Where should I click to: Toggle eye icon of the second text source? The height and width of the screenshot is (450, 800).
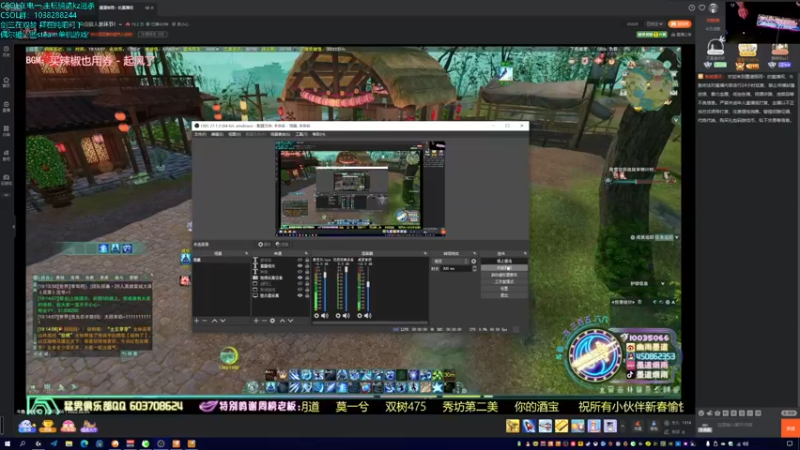click(x=300, y=266)
